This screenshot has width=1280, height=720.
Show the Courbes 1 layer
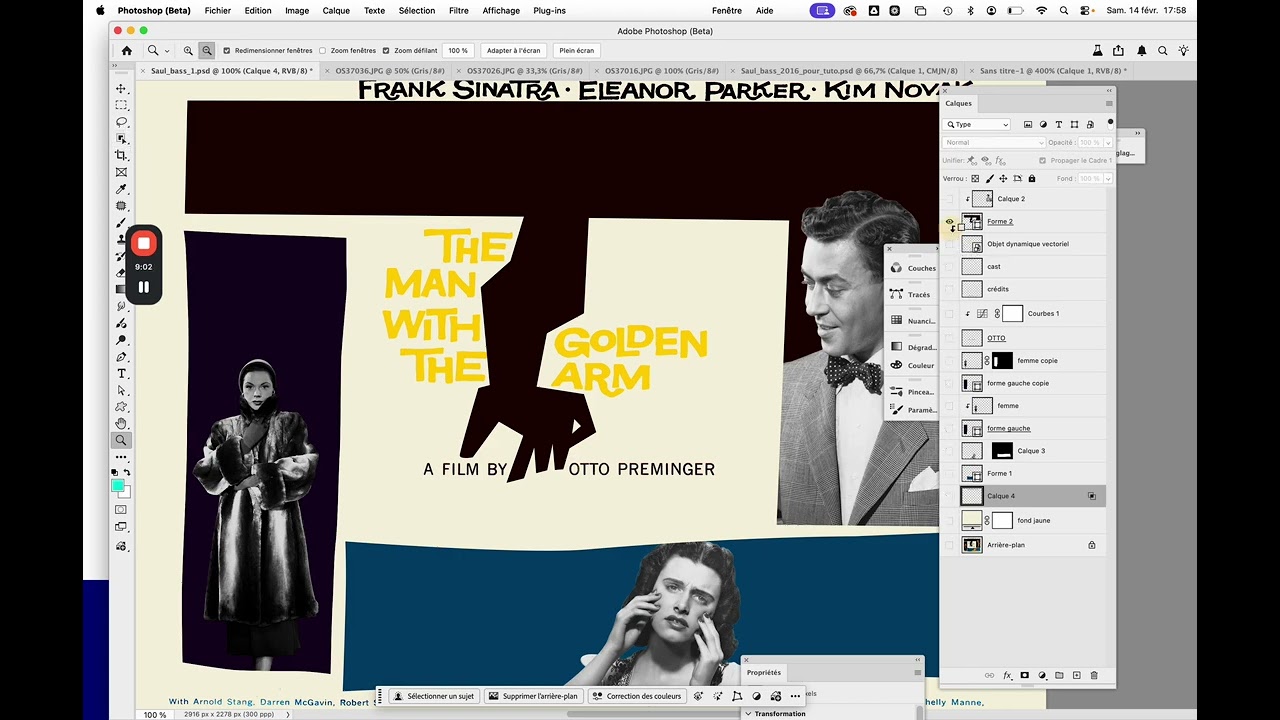pyautogui.click(x=949, y=314)
